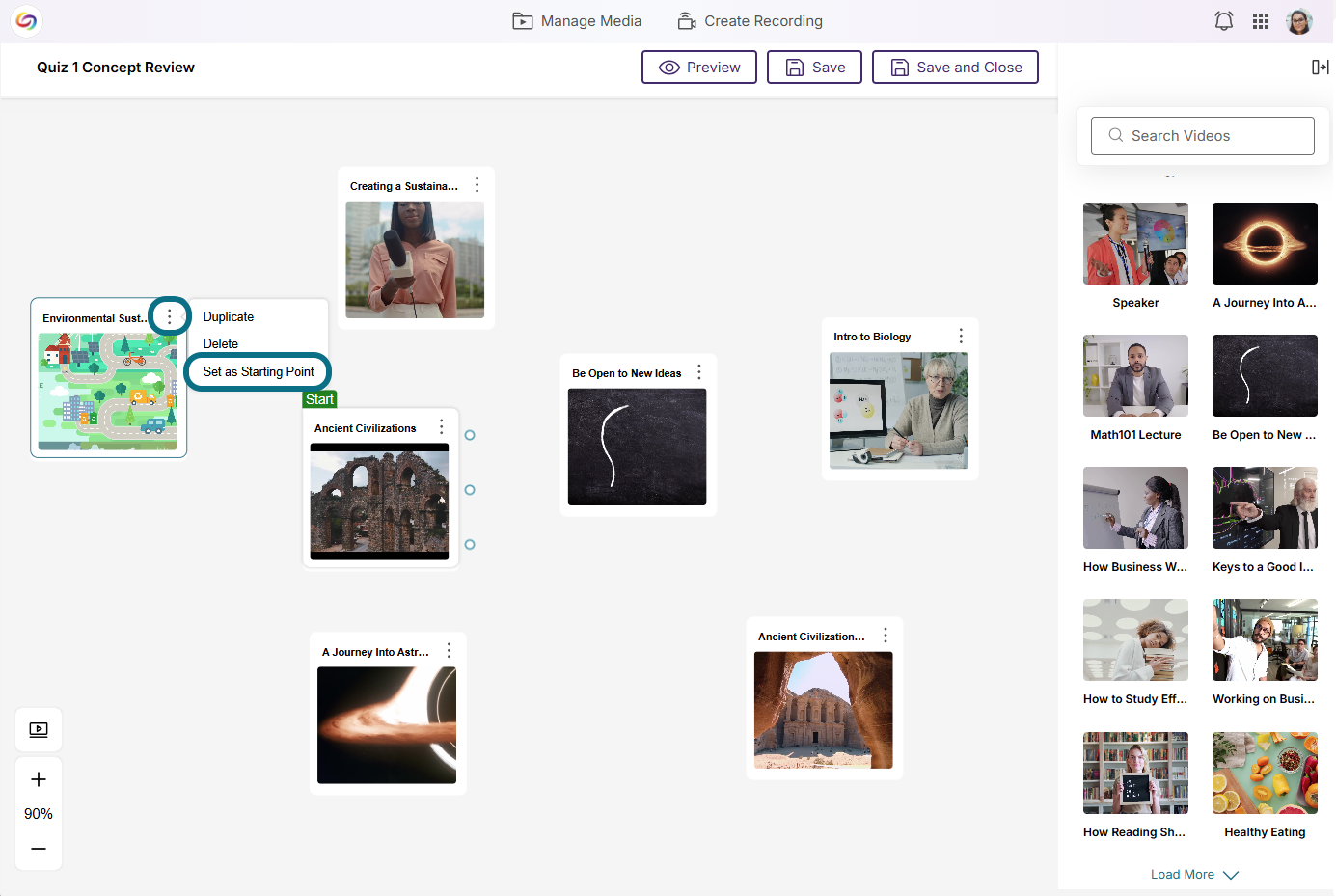This screenshot has width=1336, height=896.
Task: Open options for Ancient Civilization... card with temple
Action: 886,635
